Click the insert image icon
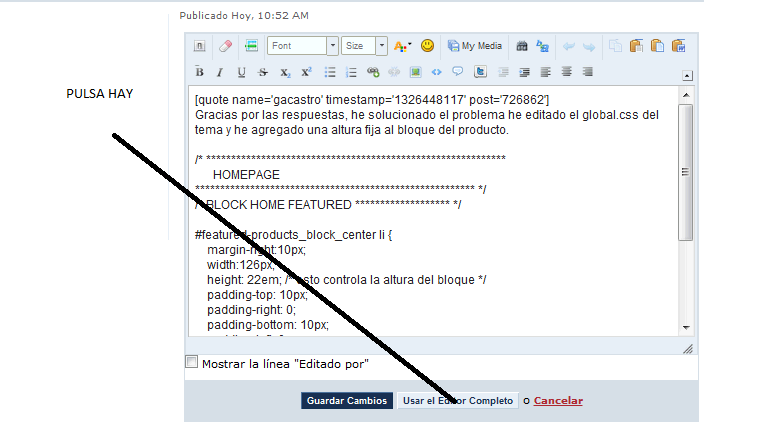The image size is (768, 434). point(415,72)
